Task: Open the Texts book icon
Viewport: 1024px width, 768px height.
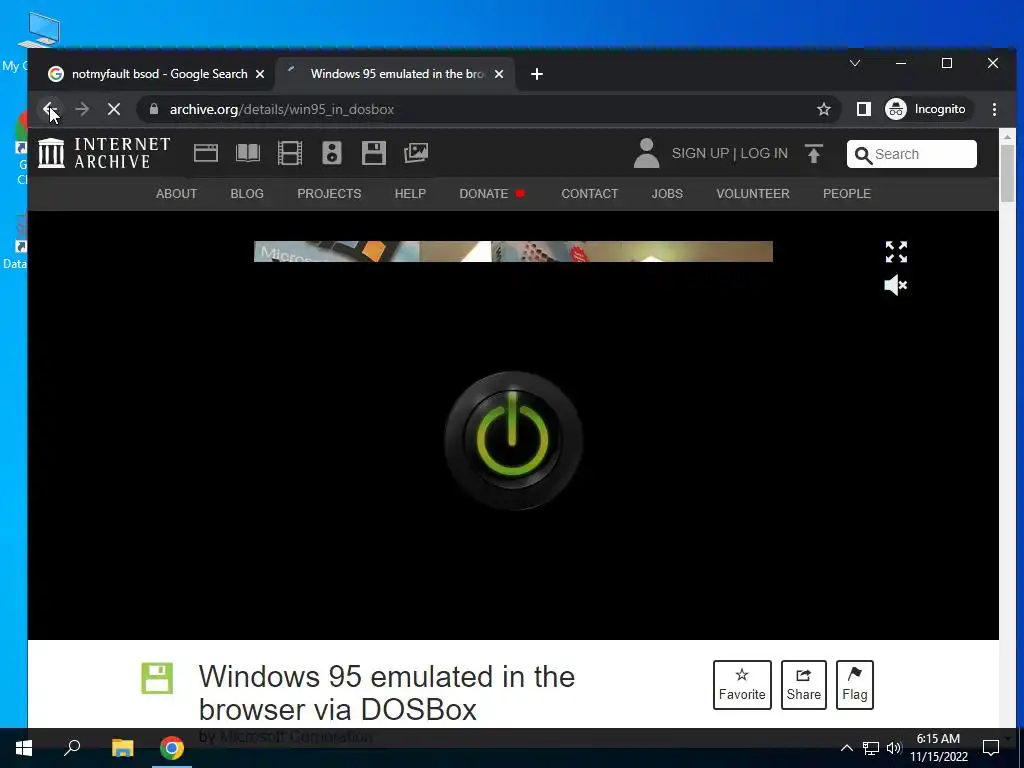Action: pyautogui.click(x=248, y=153)
